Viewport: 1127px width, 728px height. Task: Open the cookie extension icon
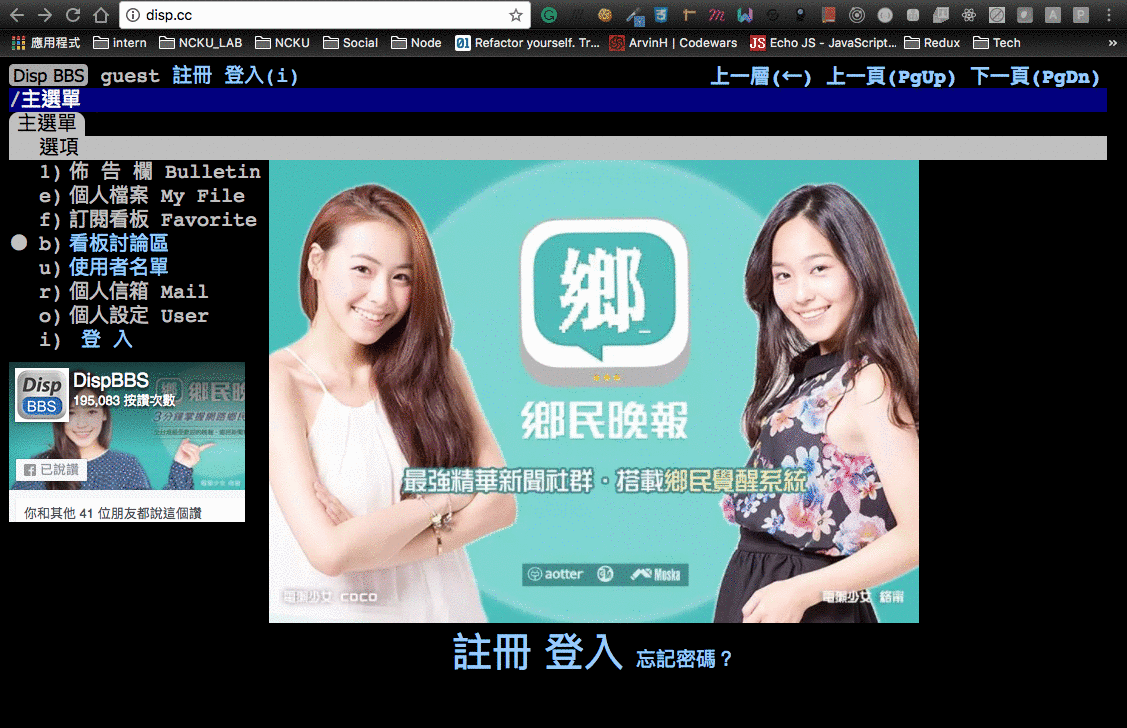coord(605,15)
